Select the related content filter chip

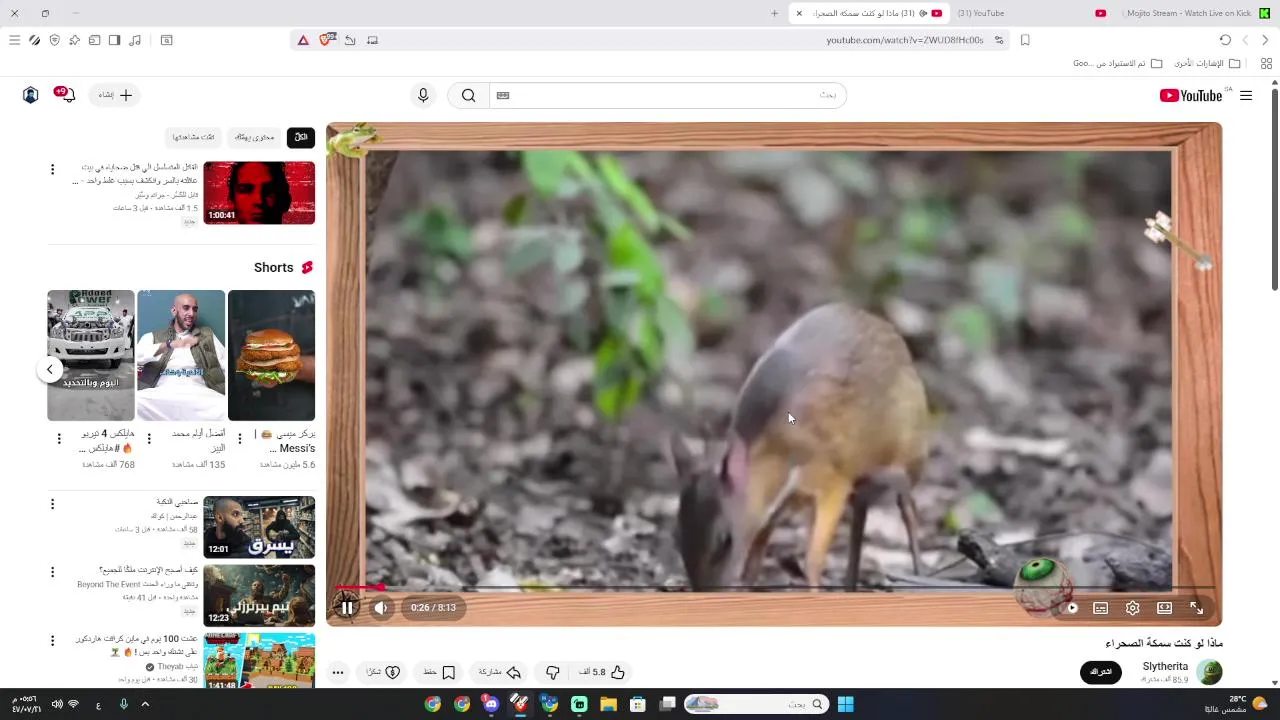click(254, 137)
